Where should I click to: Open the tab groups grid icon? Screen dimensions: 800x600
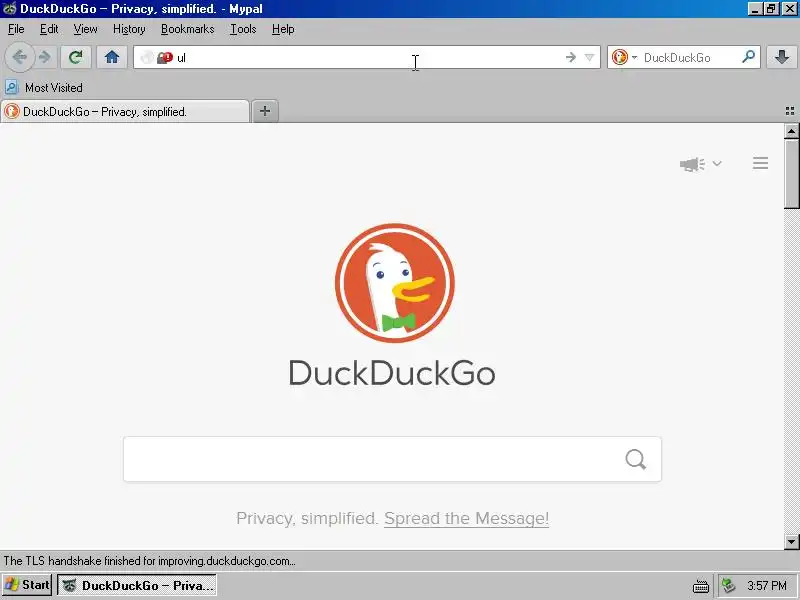(x=790, y=111)
